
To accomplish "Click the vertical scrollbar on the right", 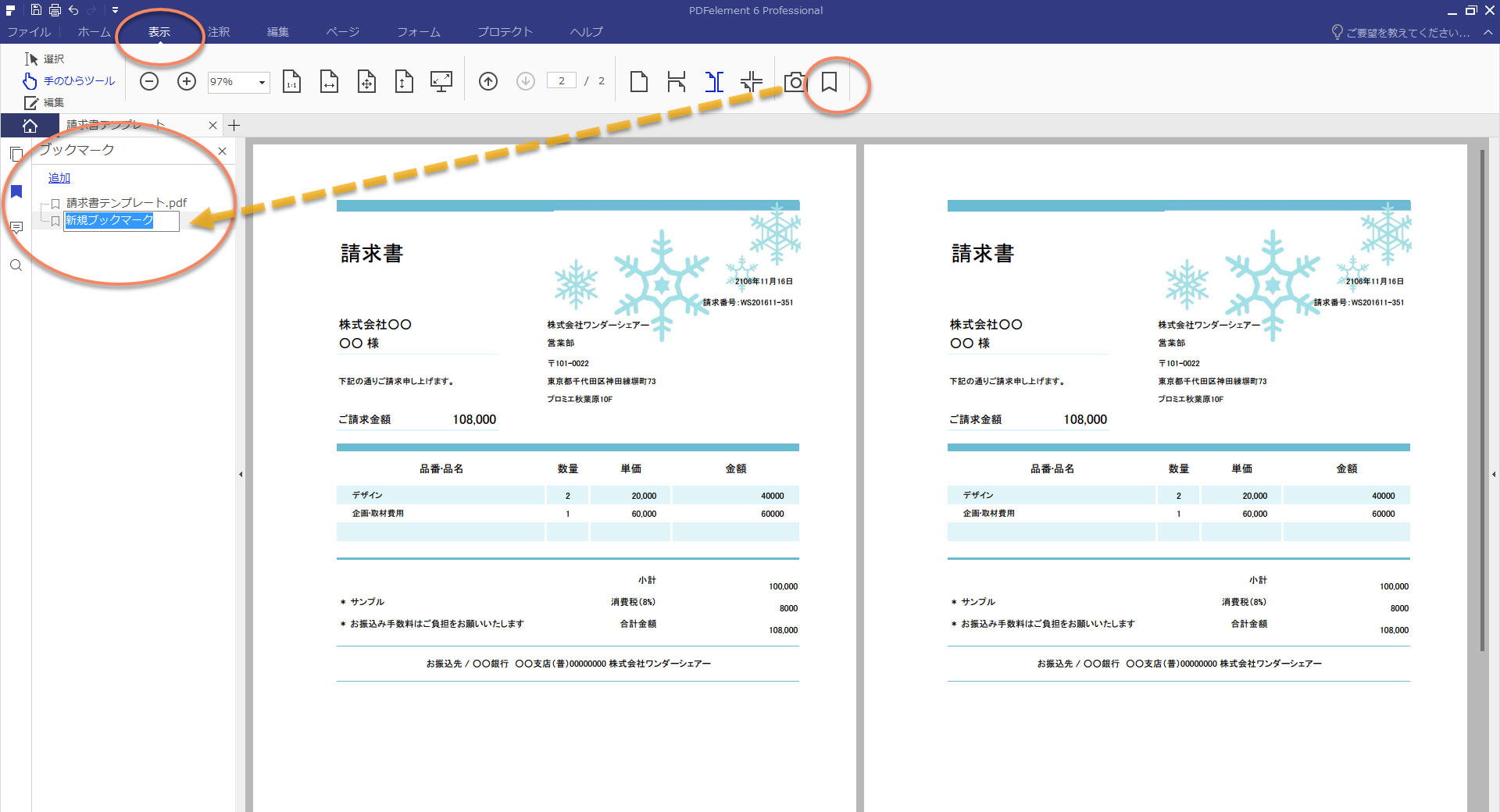I will tap(1483, 400).
